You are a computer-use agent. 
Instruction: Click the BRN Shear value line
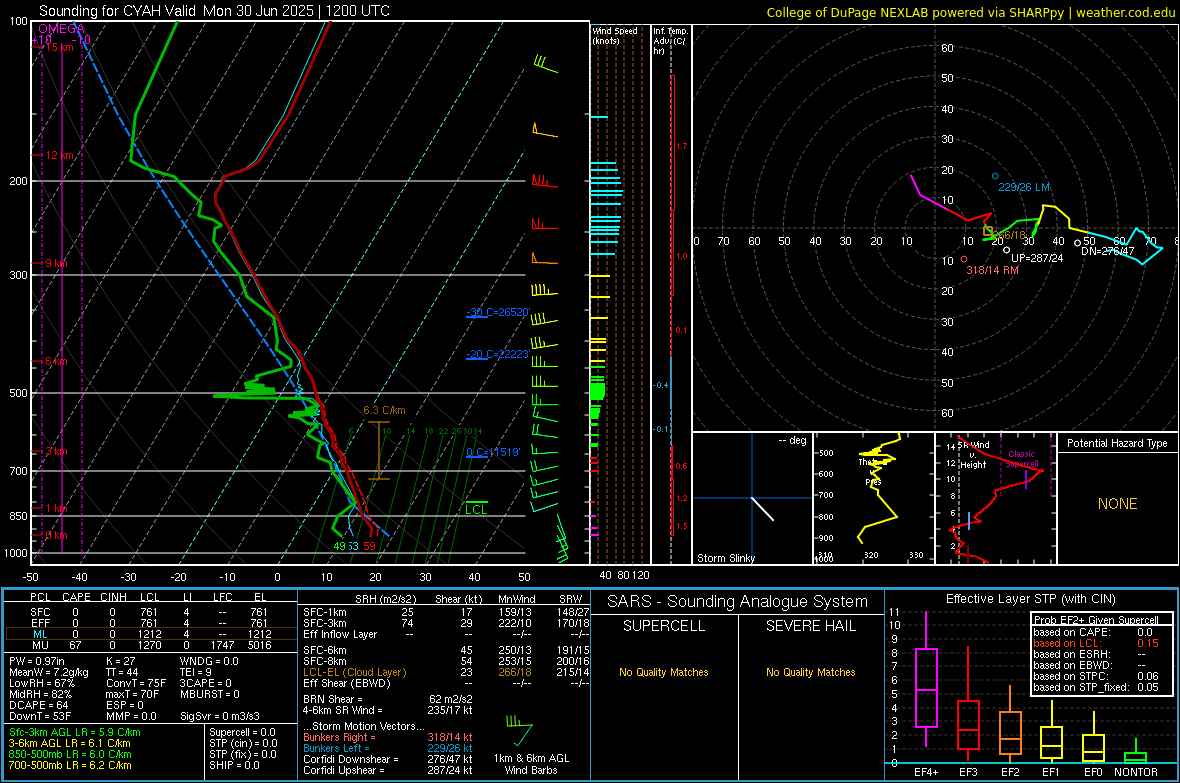pyautogui.click(x=388, y=699)
